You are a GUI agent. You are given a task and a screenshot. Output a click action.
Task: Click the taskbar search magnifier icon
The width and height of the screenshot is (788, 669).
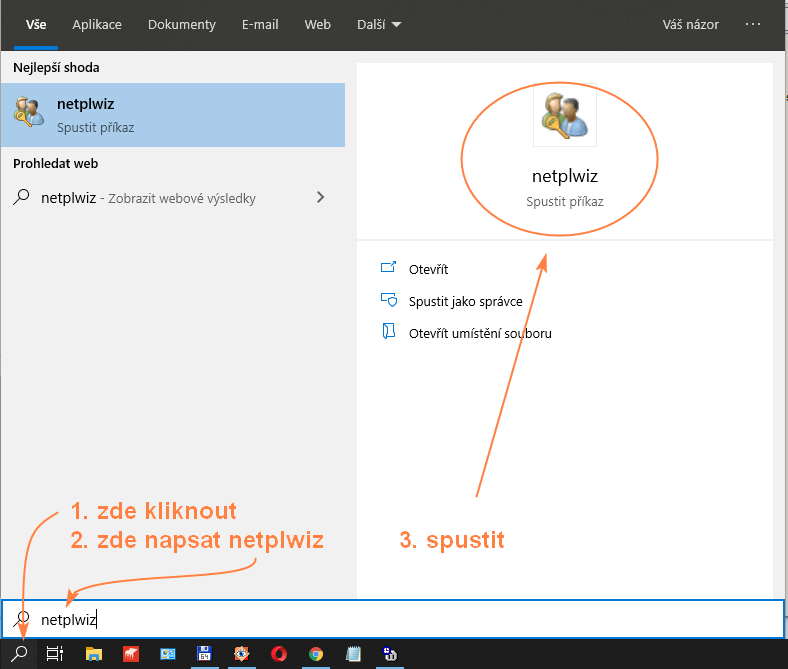click(20, 653)
